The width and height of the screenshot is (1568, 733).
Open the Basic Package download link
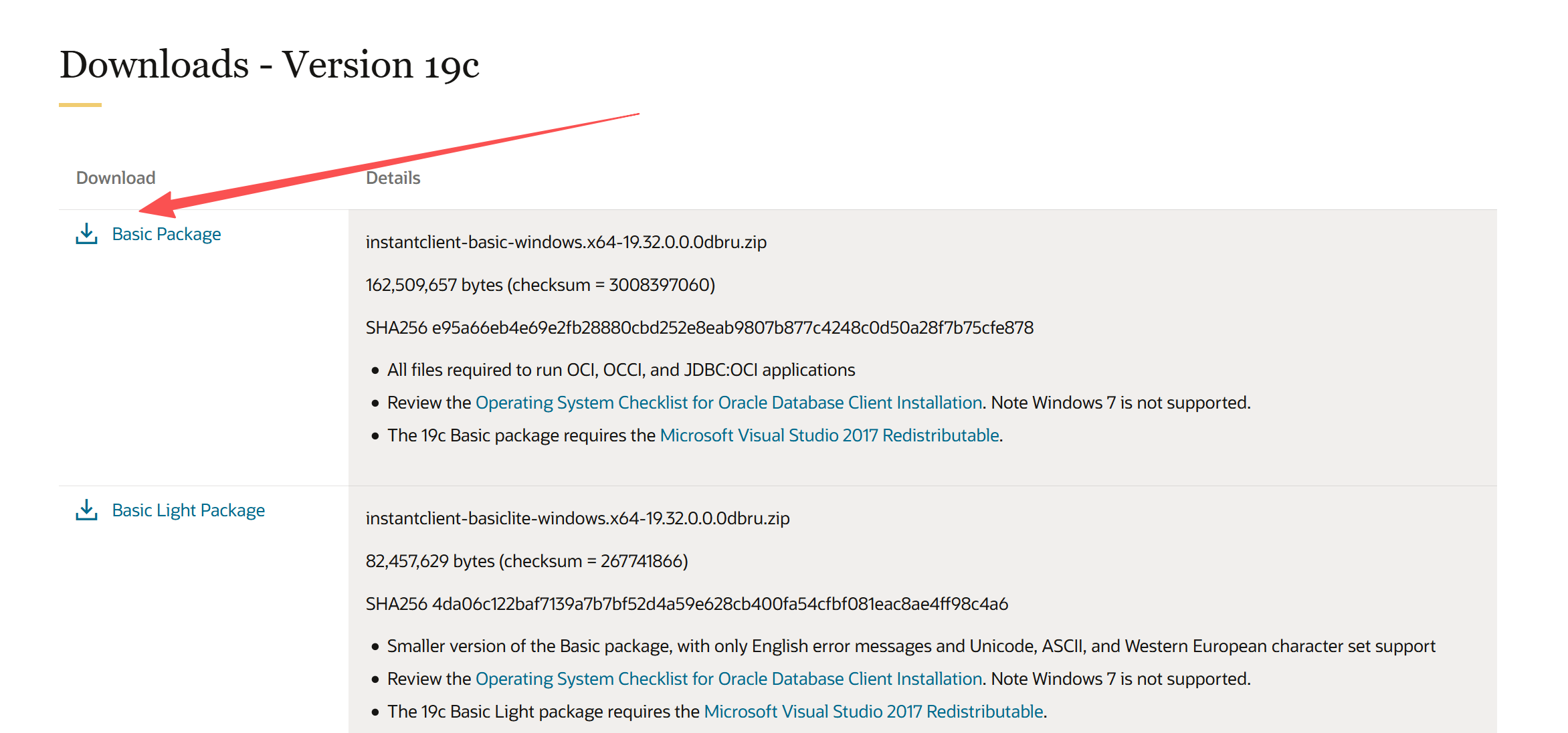[x=167, y=234]
